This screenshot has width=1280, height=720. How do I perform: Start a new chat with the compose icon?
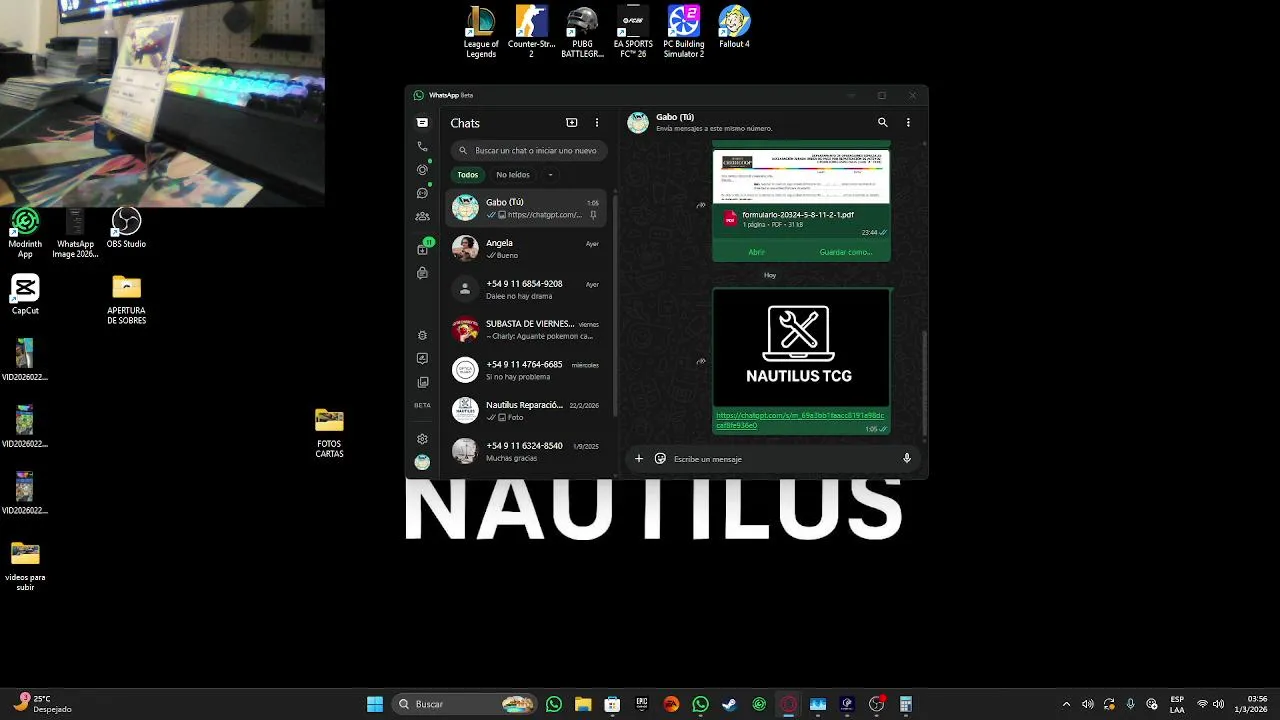click(571, 123)
